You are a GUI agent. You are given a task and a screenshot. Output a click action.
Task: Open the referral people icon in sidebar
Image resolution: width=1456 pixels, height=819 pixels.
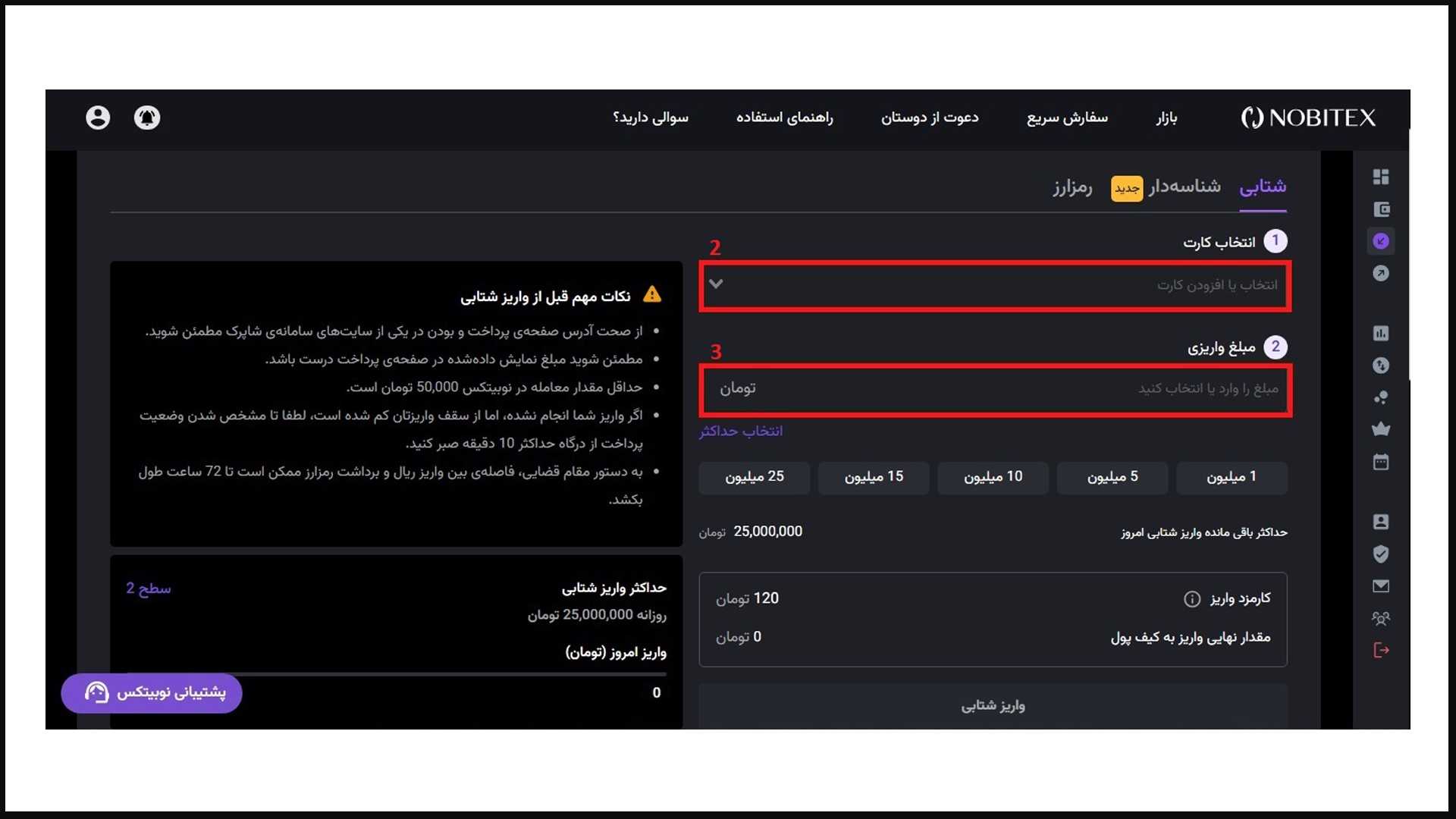point(1381,618)
